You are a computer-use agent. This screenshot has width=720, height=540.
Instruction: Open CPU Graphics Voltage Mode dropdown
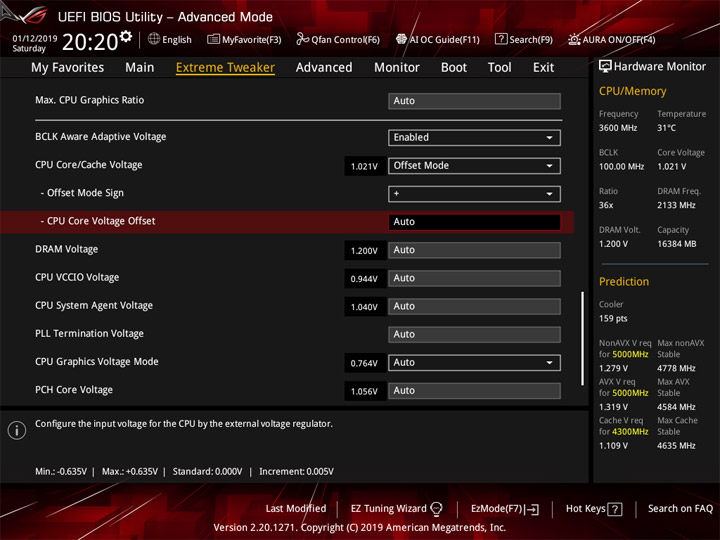pos(474,362)
